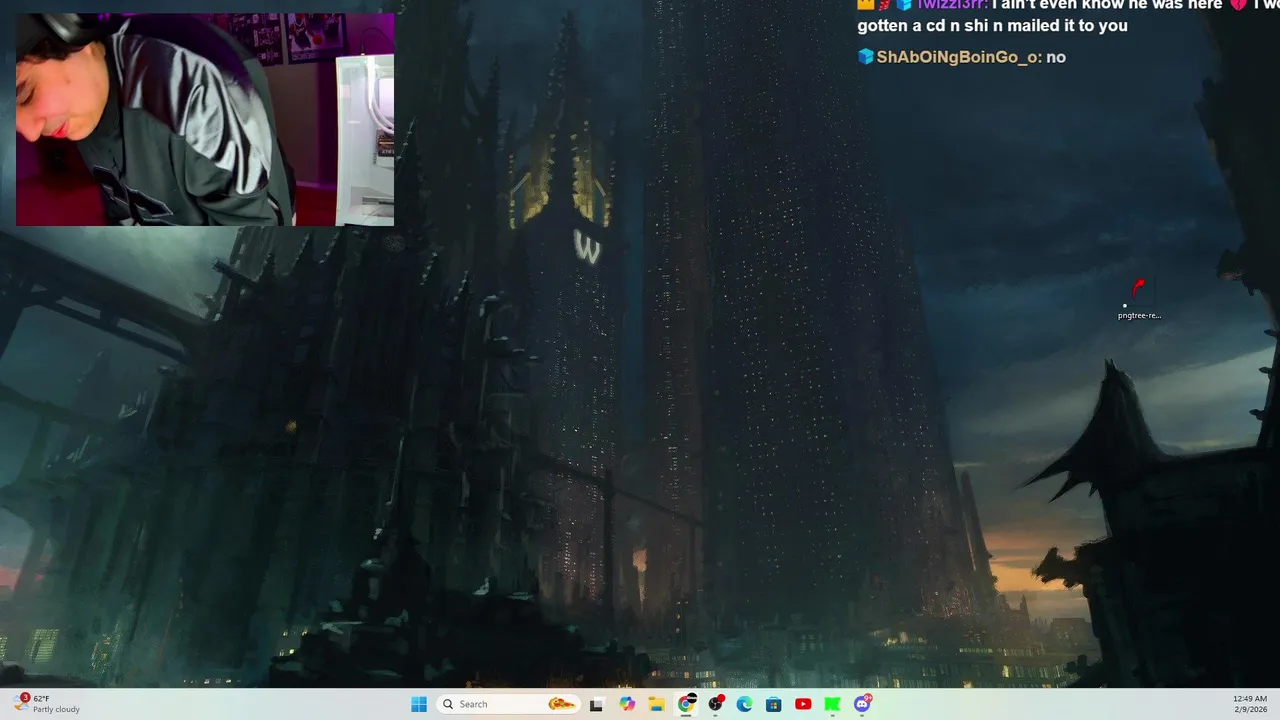Click badge icon next to ShAbOiNgBoinGo_o

pyautogui.click(x=866, y=56)
